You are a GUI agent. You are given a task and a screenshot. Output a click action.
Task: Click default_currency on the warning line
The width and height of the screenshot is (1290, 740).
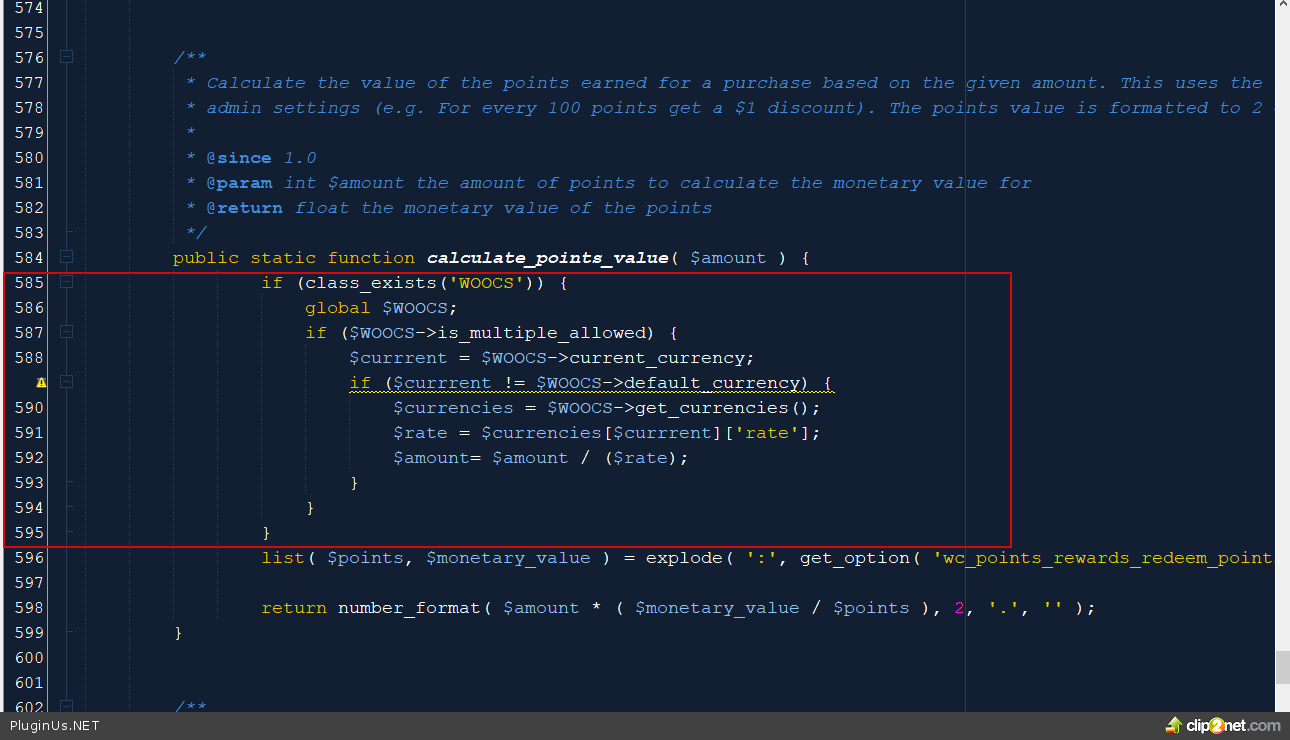(x=711, y=383)
